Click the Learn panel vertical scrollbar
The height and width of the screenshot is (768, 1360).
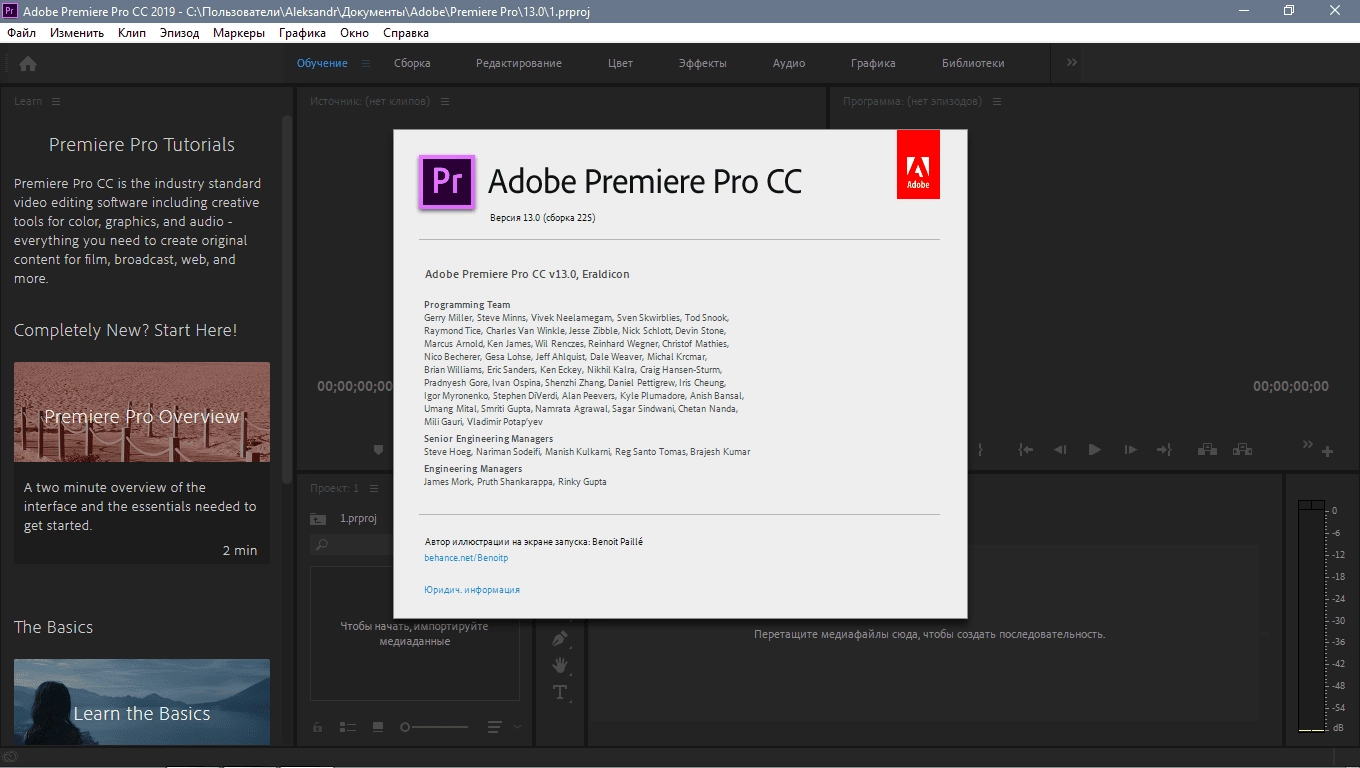[x=287, y=300]
